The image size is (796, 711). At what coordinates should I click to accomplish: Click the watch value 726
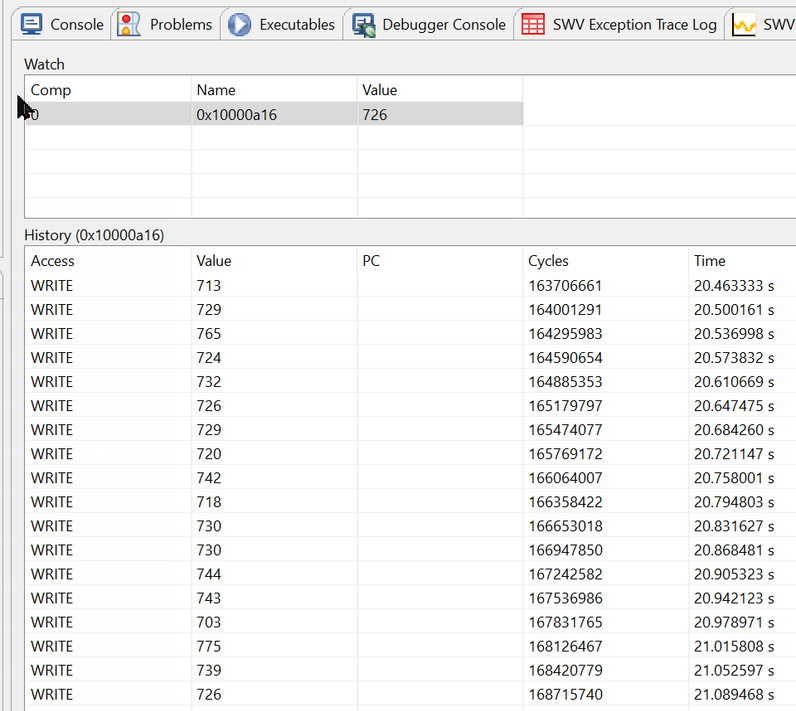tap(375, 115)
